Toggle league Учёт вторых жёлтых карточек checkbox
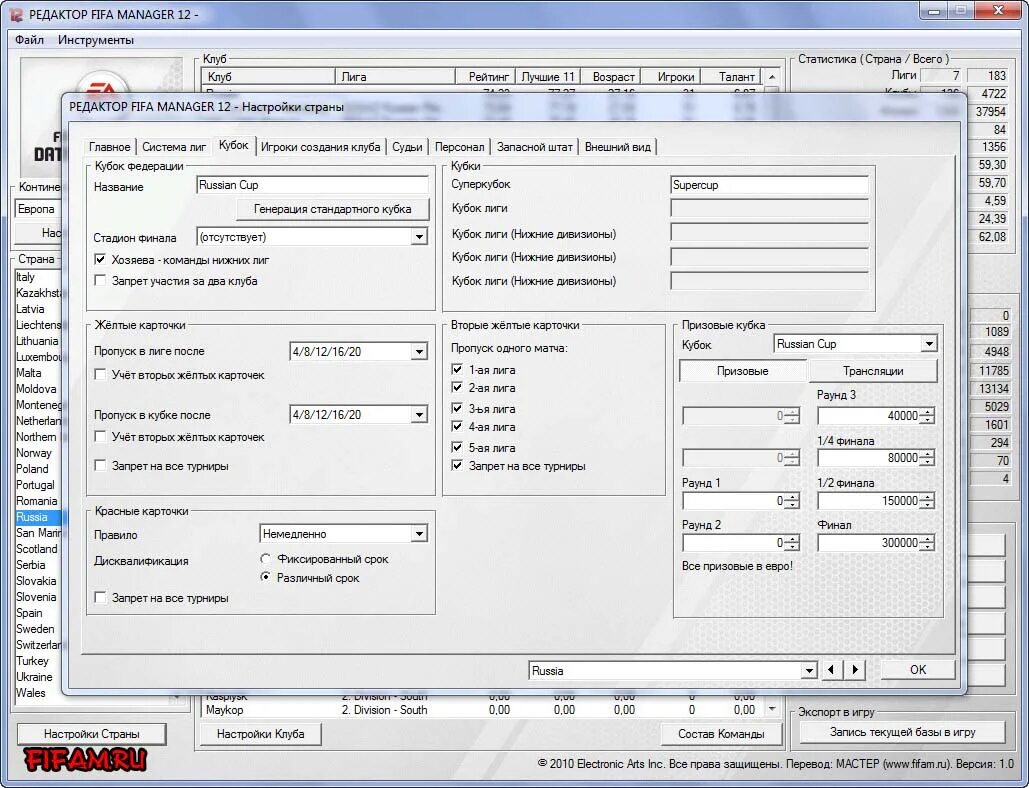The height and width of the screenshot is (788, 1029). (x=100, y=375)
